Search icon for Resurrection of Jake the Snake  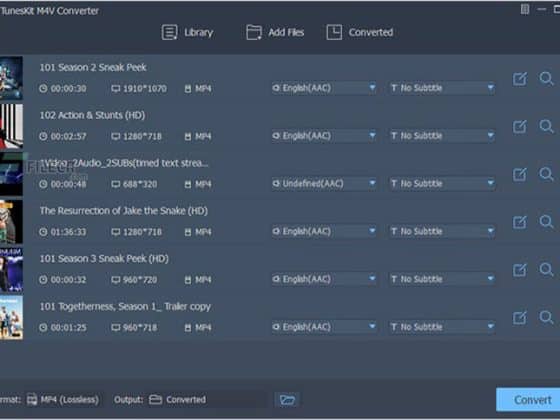(x=546, y=222)
